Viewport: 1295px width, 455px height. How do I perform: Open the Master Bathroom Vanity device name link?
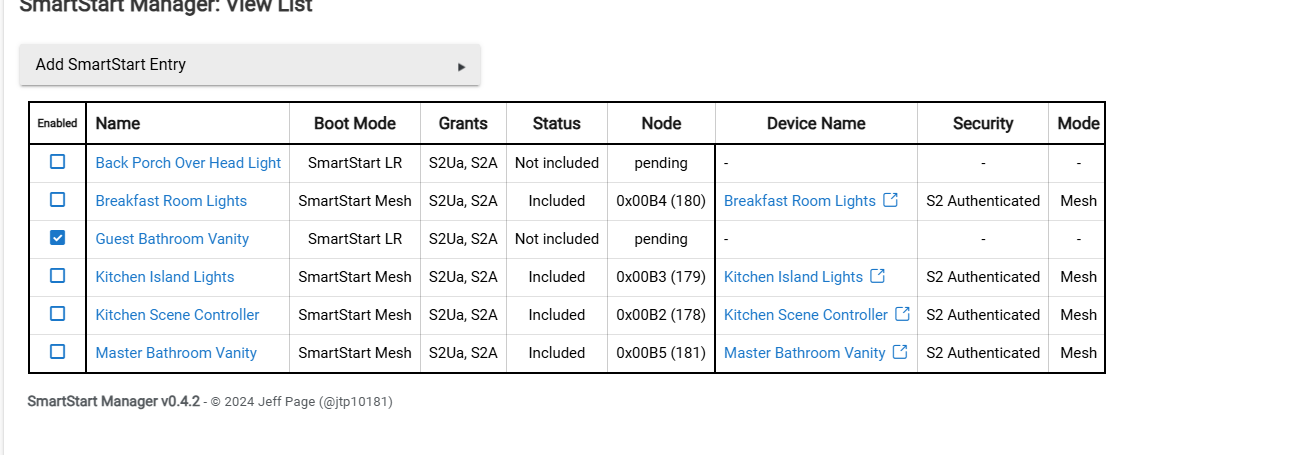[x=804, y=353]
